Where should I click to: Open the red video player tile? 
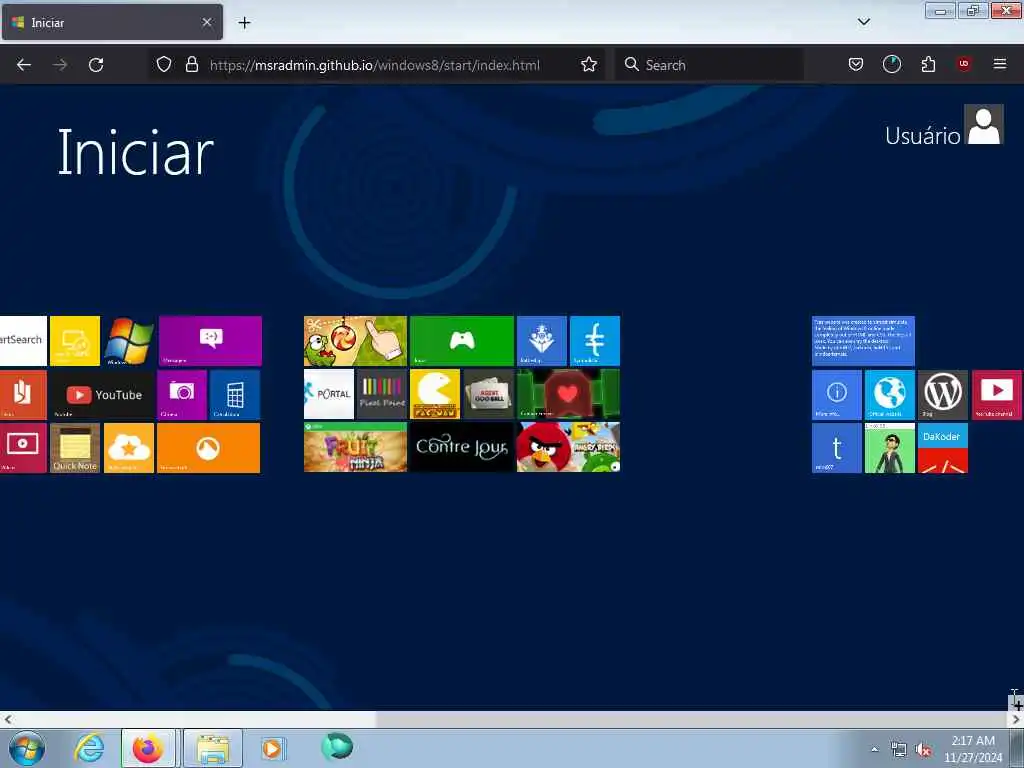pos(23,448)
